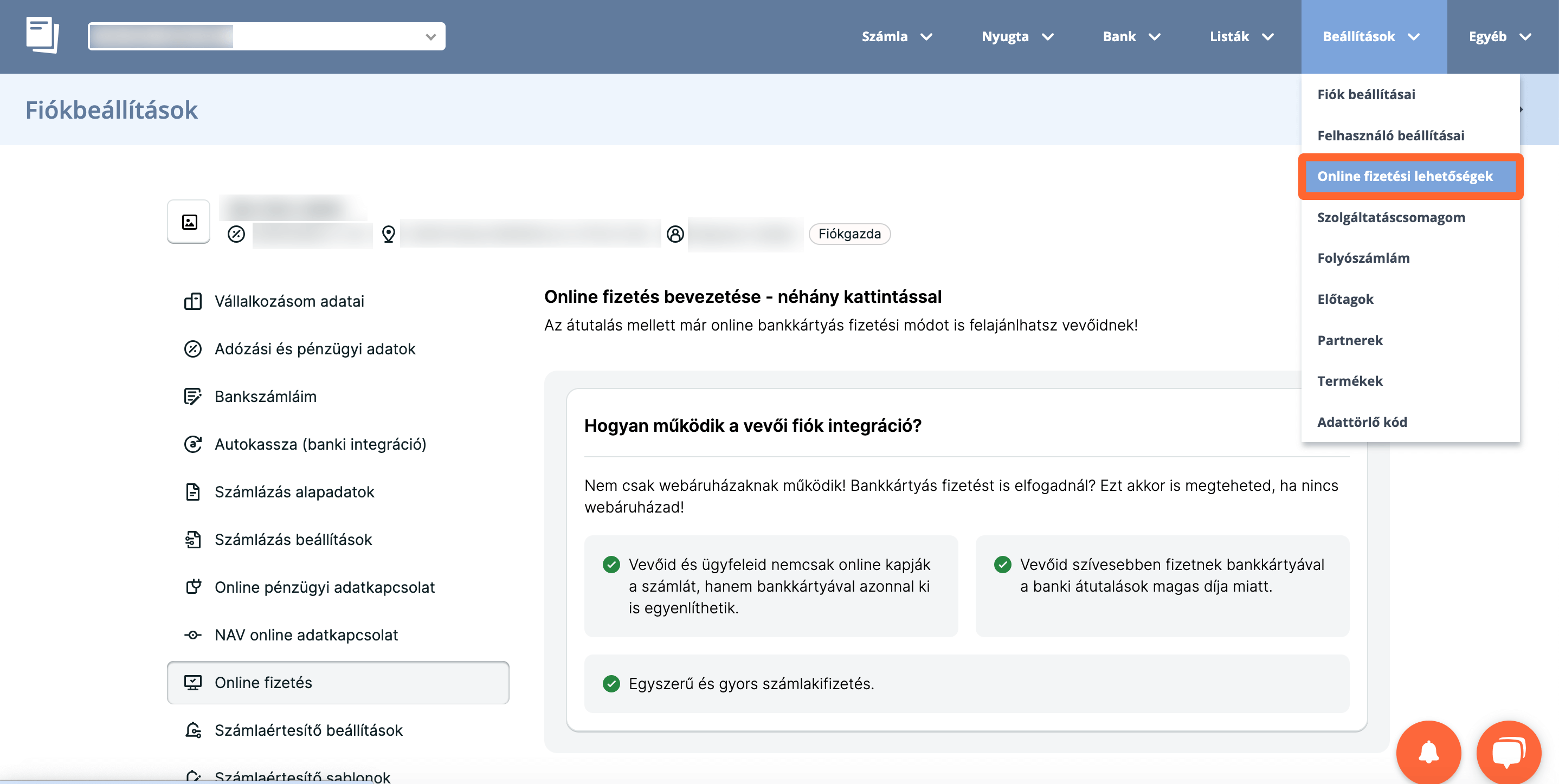Choose Szolgáltatáscsomagom from the dropdown
Screen dimensions: 1559x784
pos(1391,217)
